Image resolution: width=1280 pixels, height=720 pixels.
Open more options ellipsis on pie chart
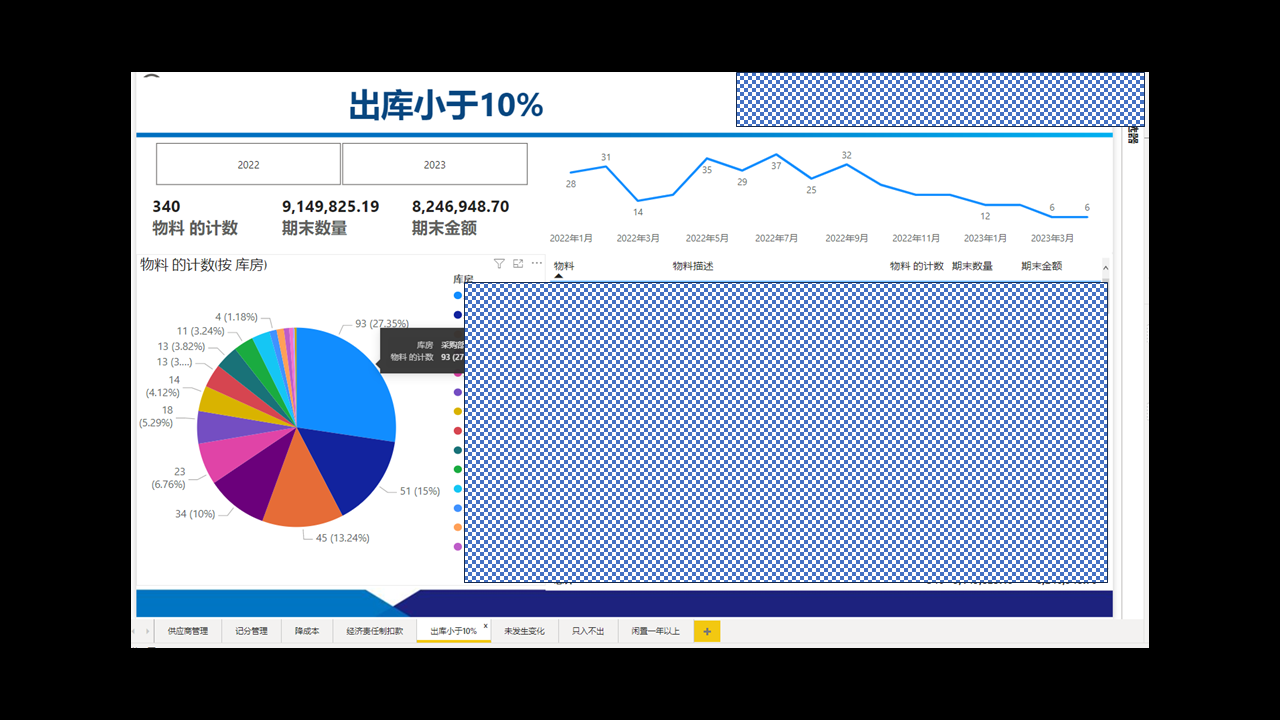(x=537, y=264)
